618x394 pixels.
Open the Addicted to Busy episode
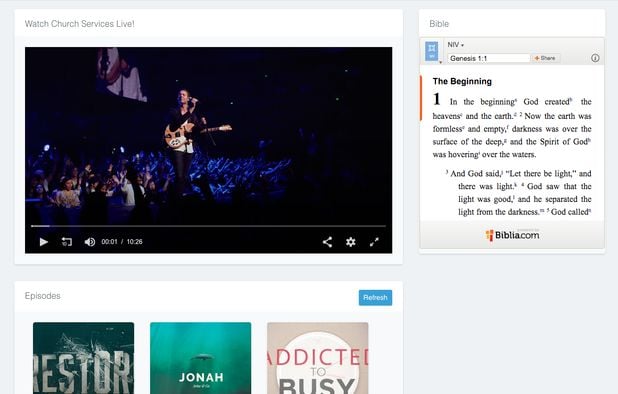click(x=317, y=358)
